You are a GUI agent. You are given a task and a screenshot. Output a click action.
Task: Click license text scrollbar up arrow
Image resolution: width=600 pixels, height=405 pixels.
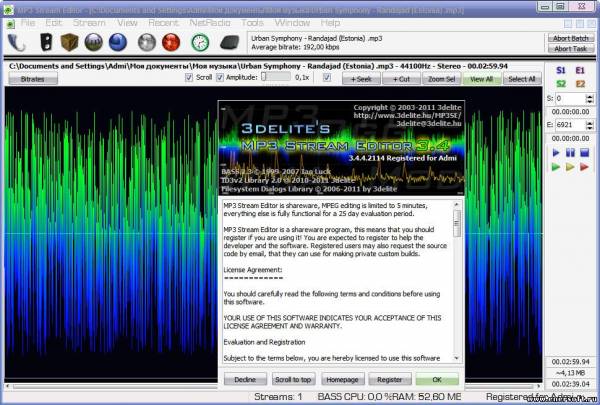point(456,205)
